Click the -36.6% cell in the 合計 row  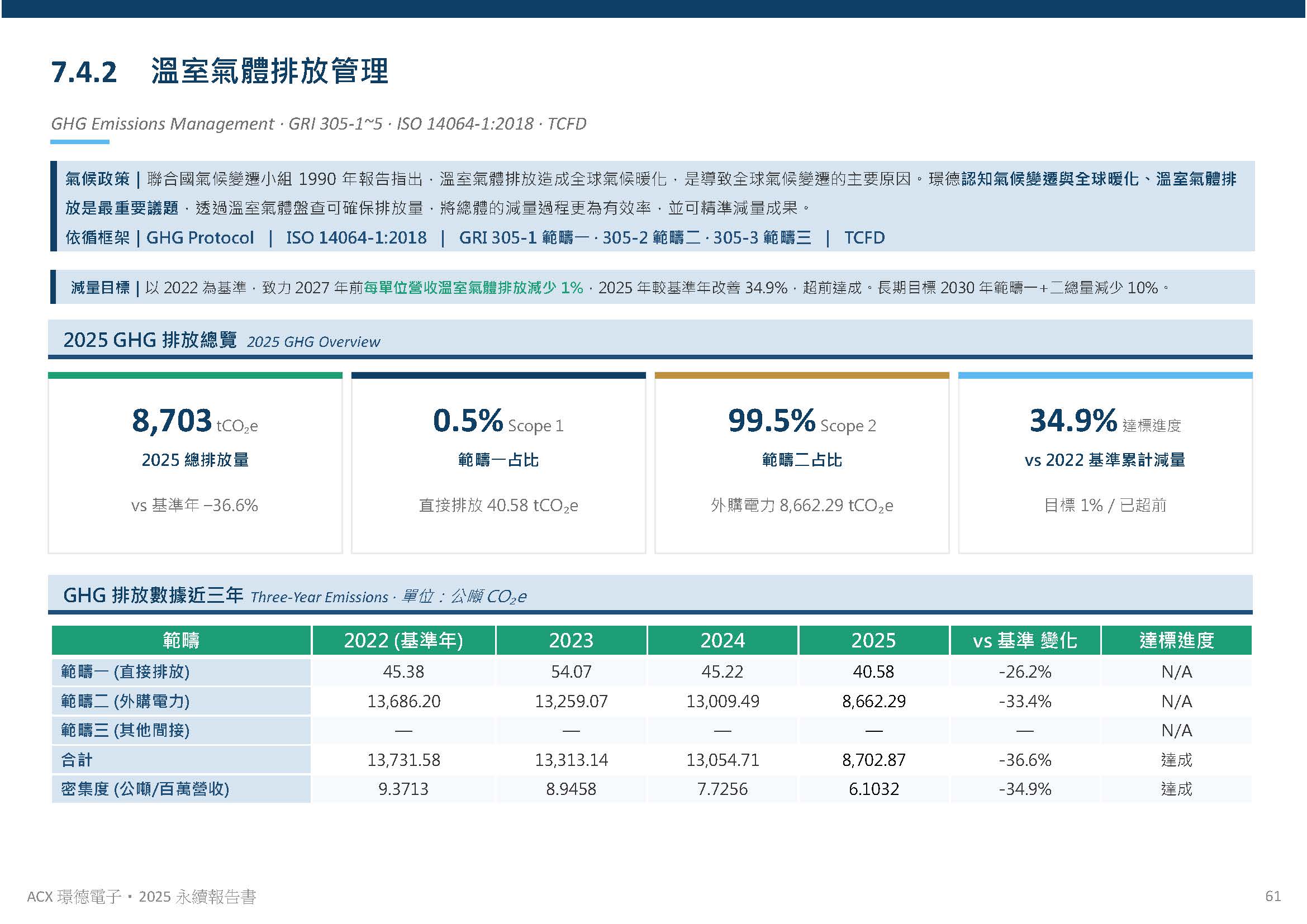click(x=1025, y=760)
